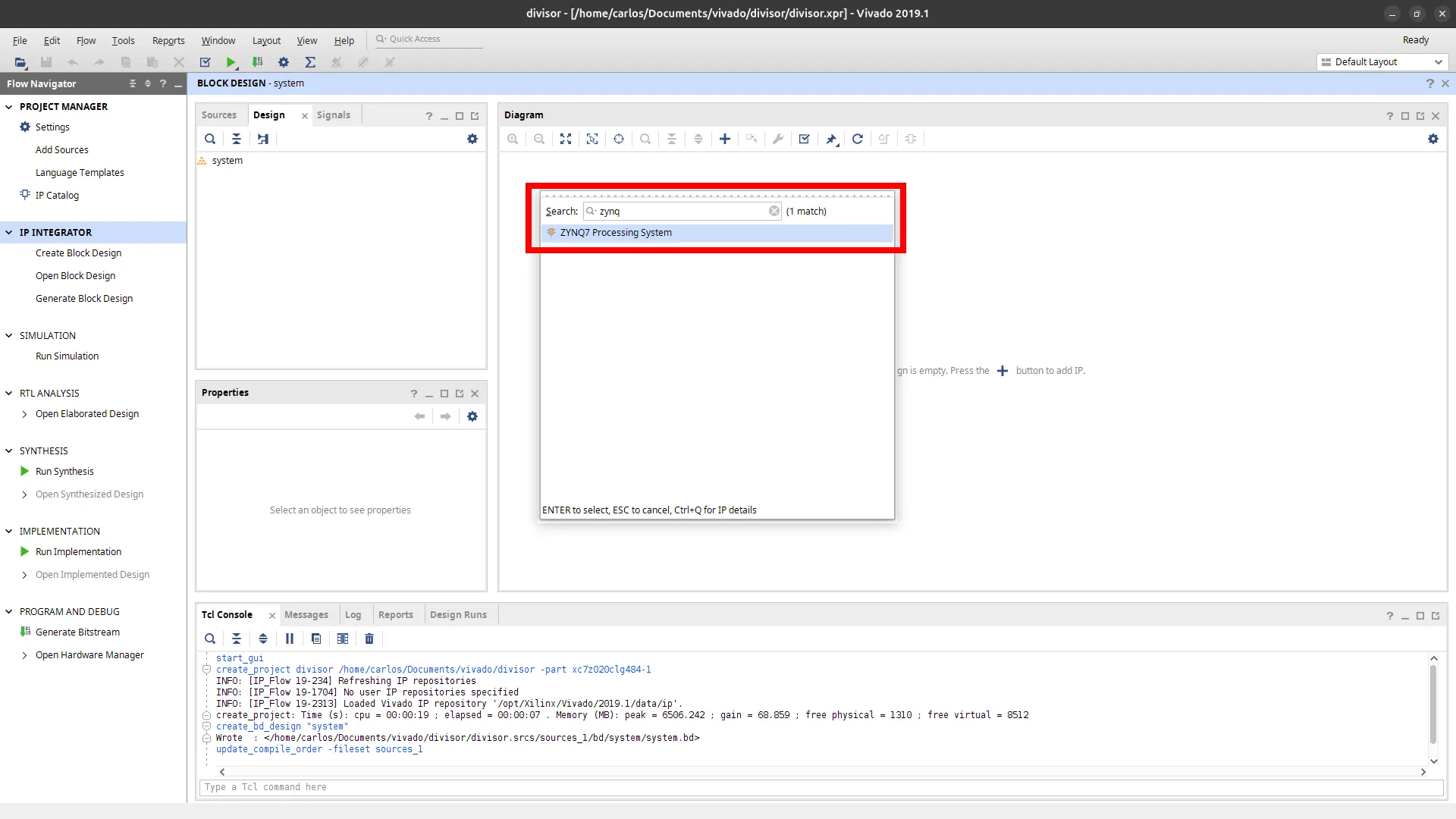Open the Tools menu

pos(123,40)
